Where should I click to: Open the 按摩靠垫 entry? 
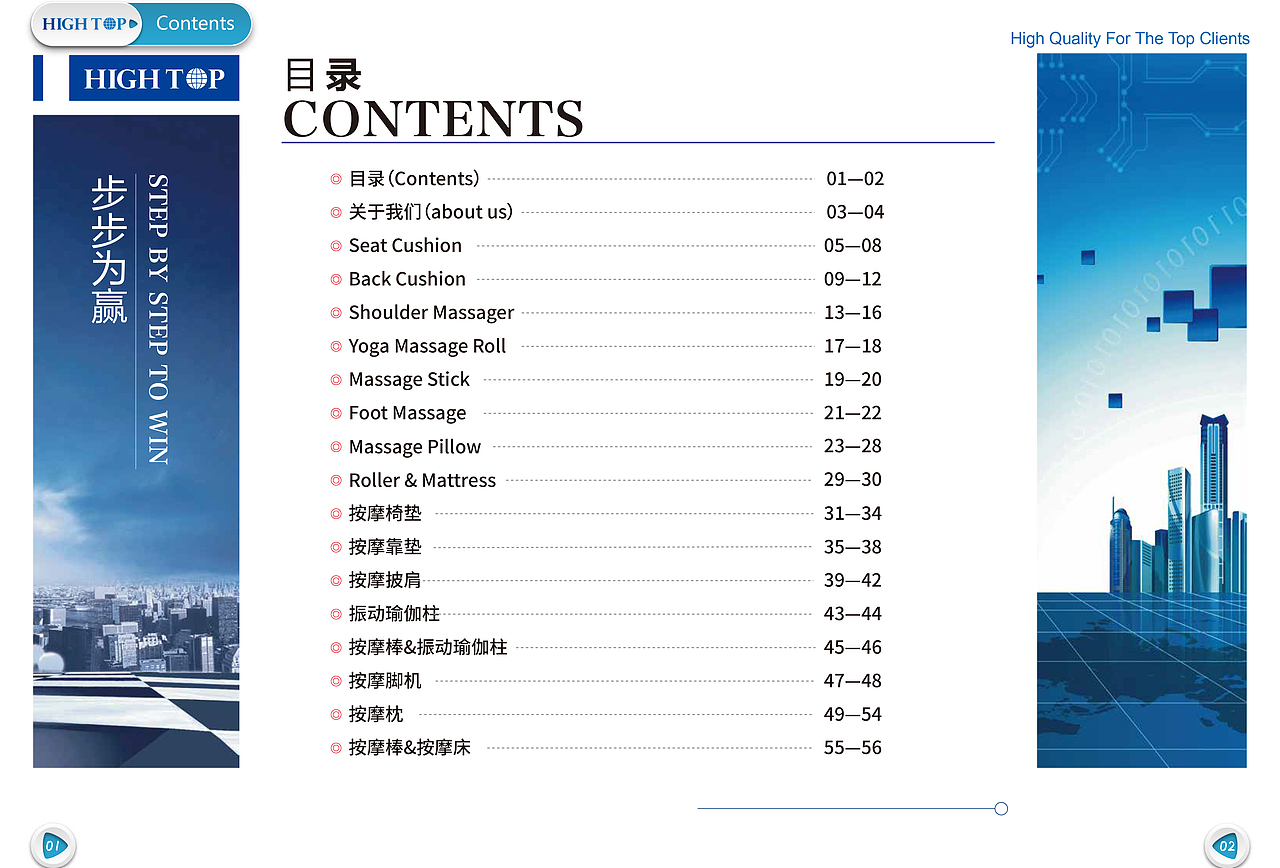tap(385, 547)
